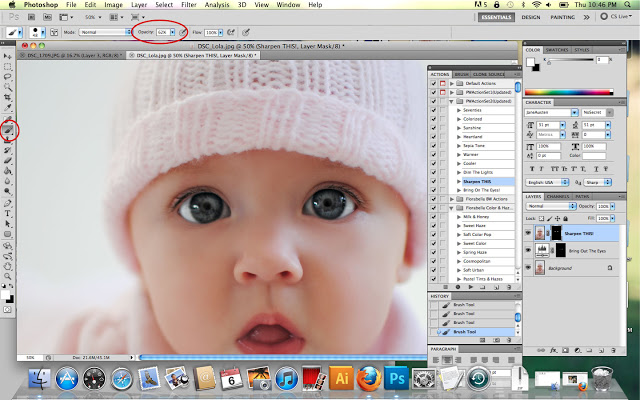Viewport: 640px width, 400px height.
Task: Hide the Bring Out The Eyes layer
Action: 528,250
